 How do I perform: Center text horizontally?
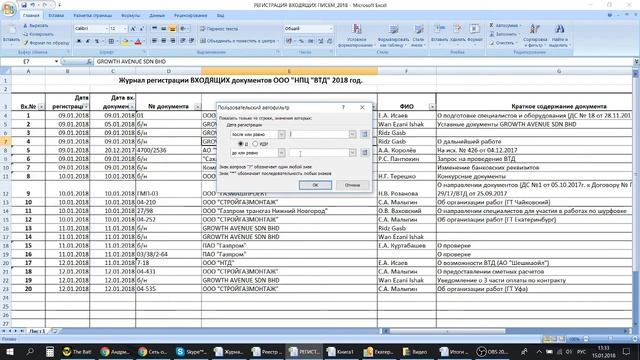tap(163, 41)
